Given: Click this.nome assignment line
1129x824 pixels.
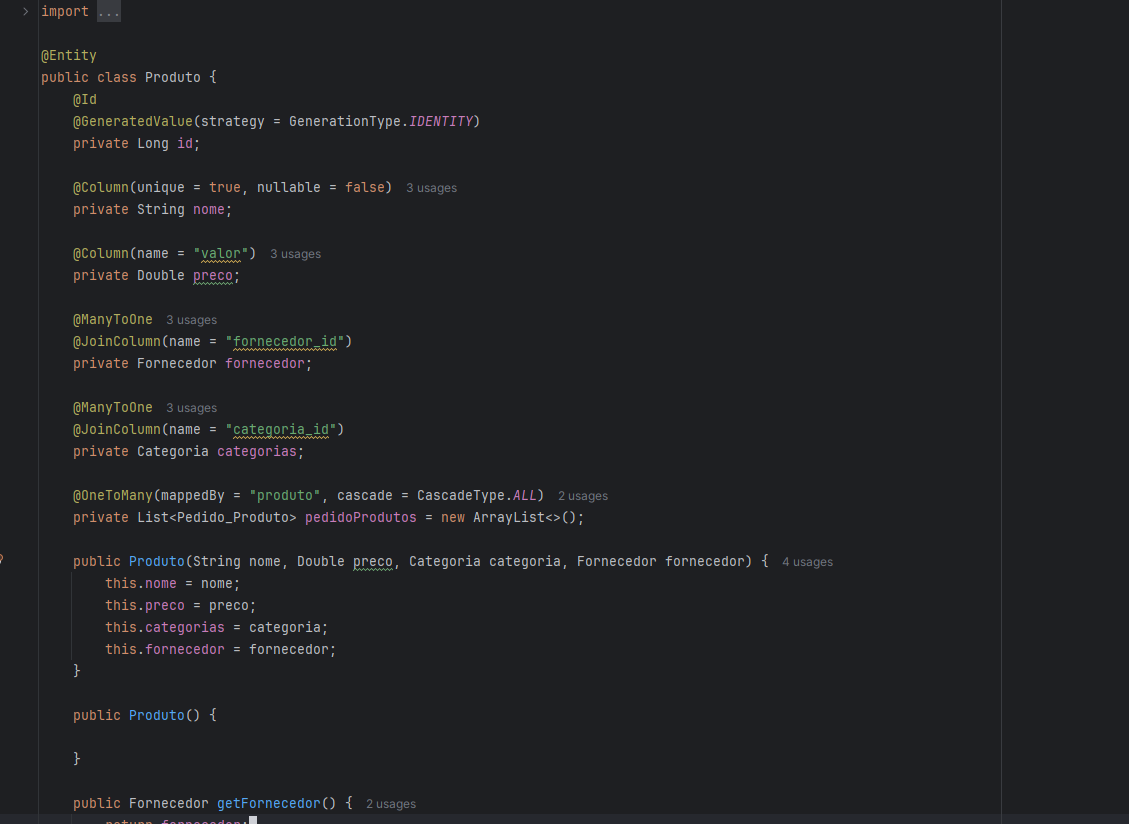Looking at the screenshot, I should 173,583.
